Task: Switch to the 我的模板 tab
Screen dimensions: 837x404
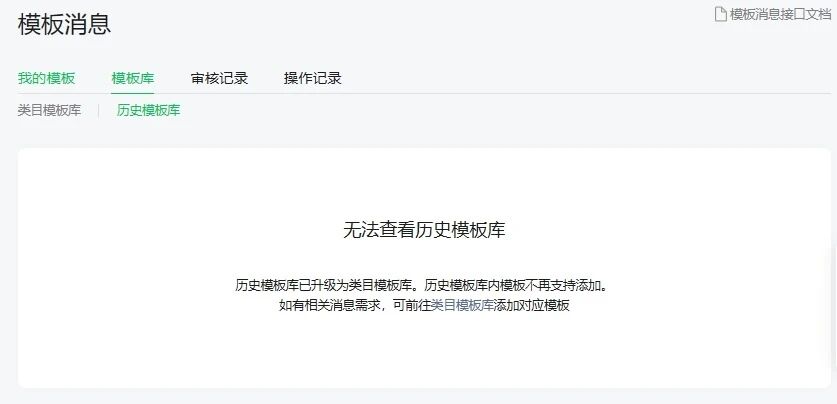Action: [46, 78]
